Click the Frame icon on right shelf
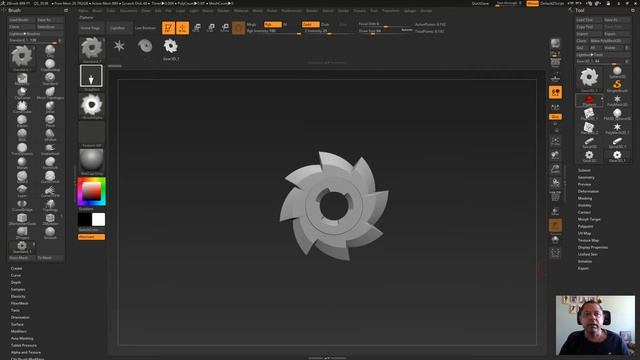Viewport: 640px width, 360px height. (556, 142)
